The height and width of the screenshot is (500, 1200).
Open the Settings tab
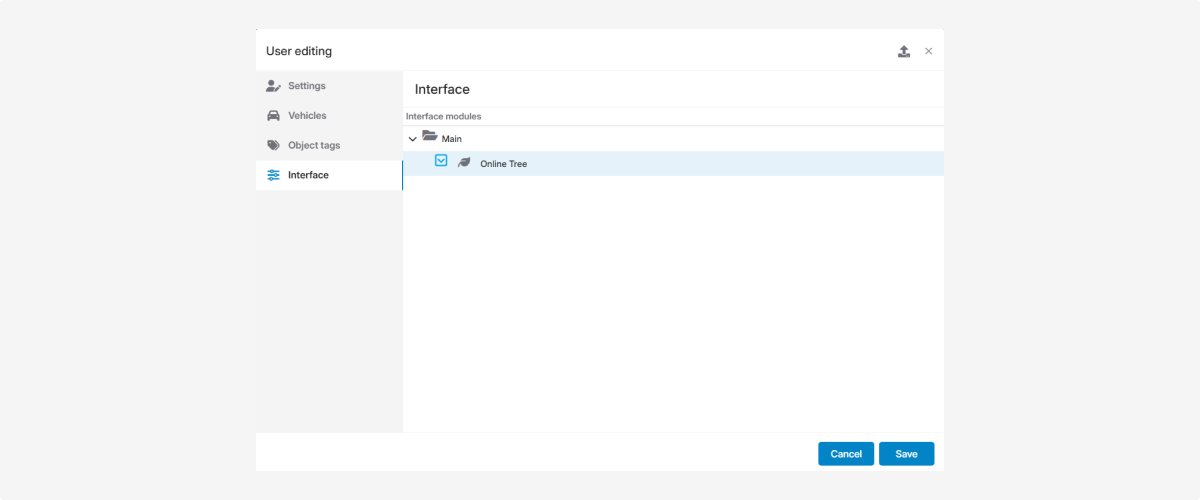(x=307, y=86)
